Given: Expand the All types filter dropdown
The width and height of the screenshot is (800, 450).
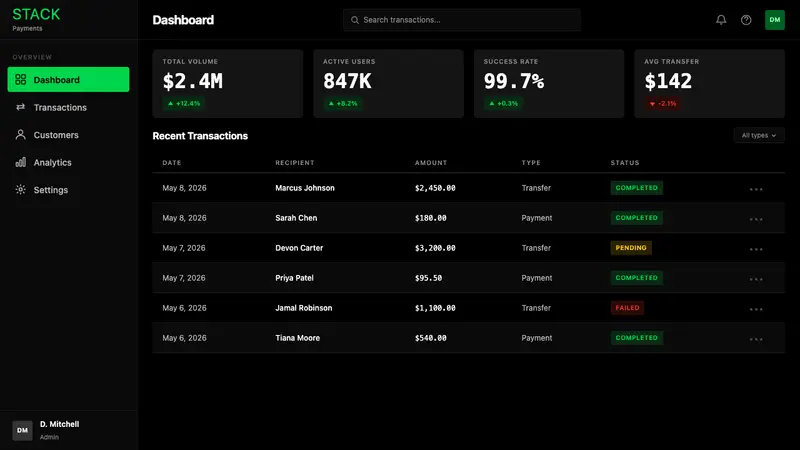Looking at the screenshot, I should click(x=759, y=135).
